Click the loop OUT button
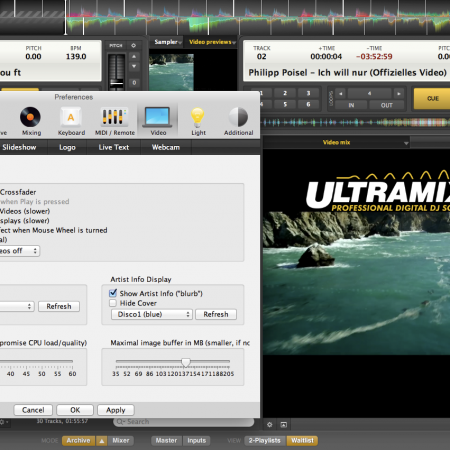This screenshot has width=450, height=450. point(387,105)
